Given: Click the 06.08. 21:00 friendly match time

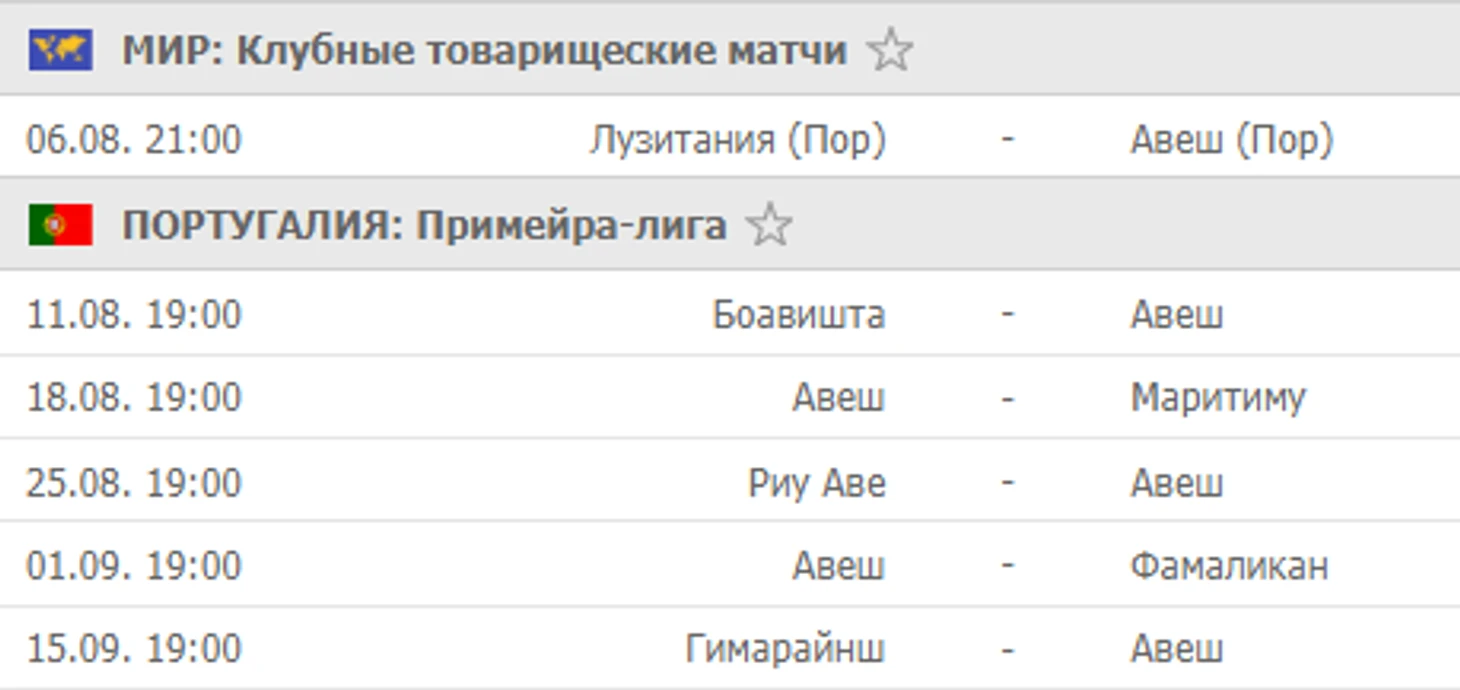Looking at the screenshot, I should click(x=134, y=139).
